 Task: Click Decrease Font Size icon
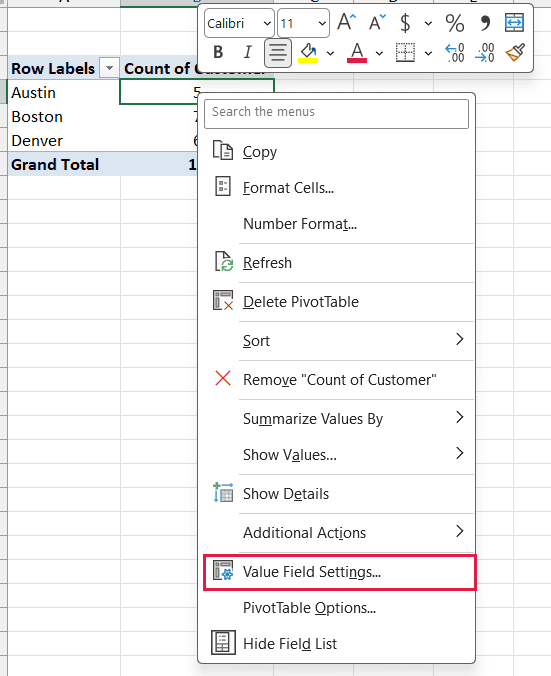coord(377,22)
